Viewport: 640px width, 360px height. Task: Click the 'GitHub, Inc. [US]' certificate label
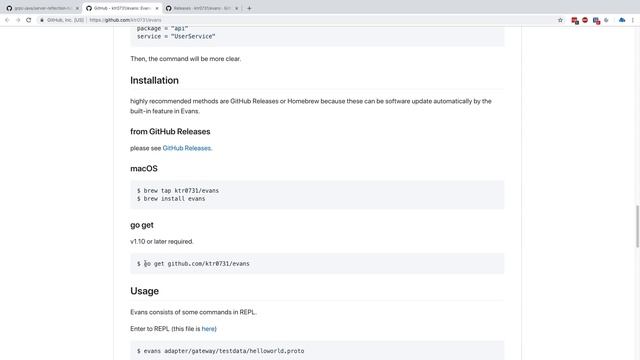click(65, 20)
